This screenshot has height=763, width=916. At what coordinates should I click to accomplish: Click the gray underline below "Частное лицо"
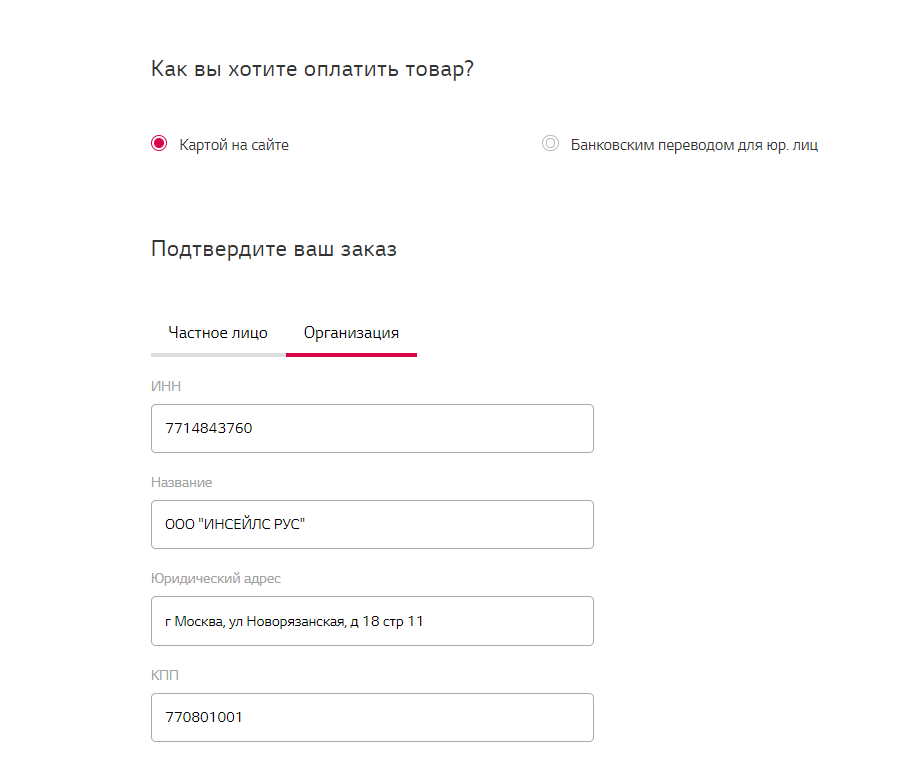(x=218, y=354)
